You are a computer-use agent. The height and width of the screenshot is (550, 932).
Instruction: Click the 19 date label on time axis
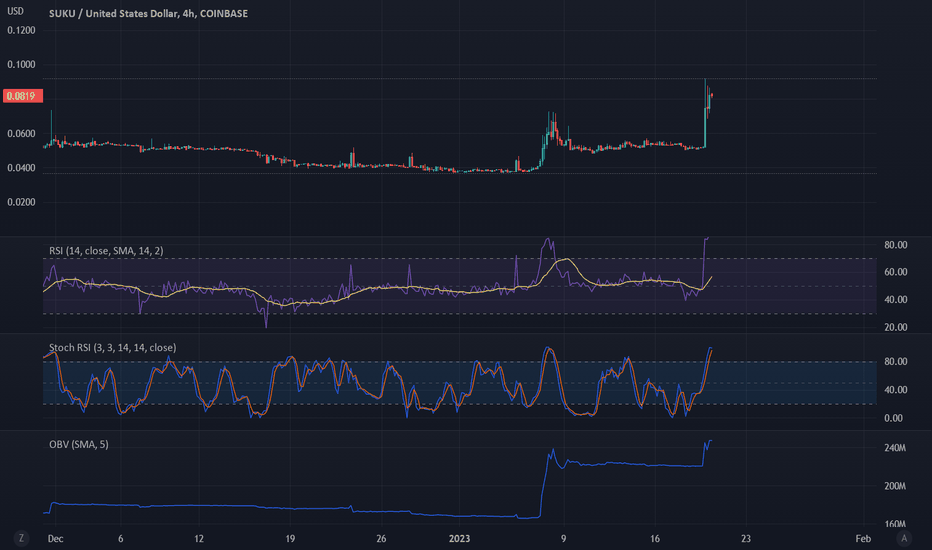tap(290, 539)
